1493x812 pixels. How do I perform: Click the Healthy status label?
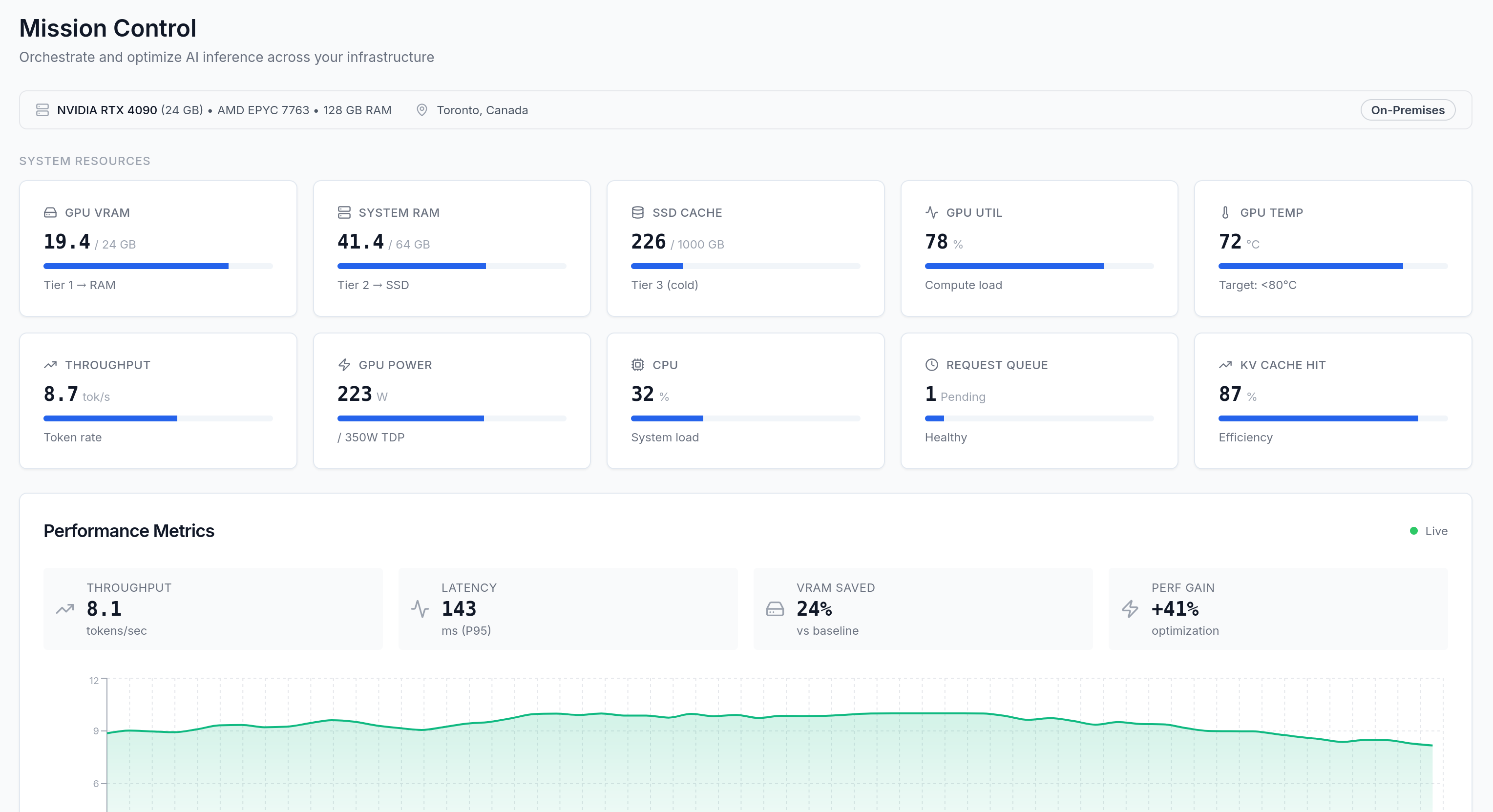point(946,437)
